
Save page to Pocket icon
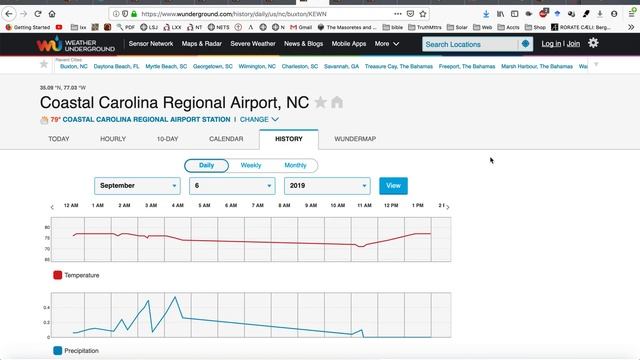[410, 14]
